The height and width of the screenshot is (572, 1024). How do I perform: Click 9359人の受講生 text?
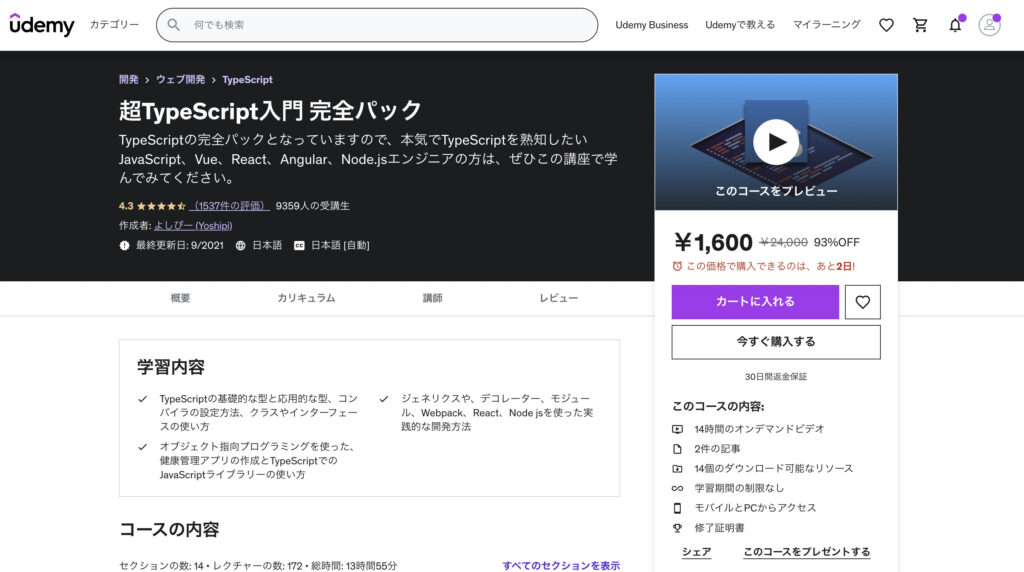[x=312, y=206]
